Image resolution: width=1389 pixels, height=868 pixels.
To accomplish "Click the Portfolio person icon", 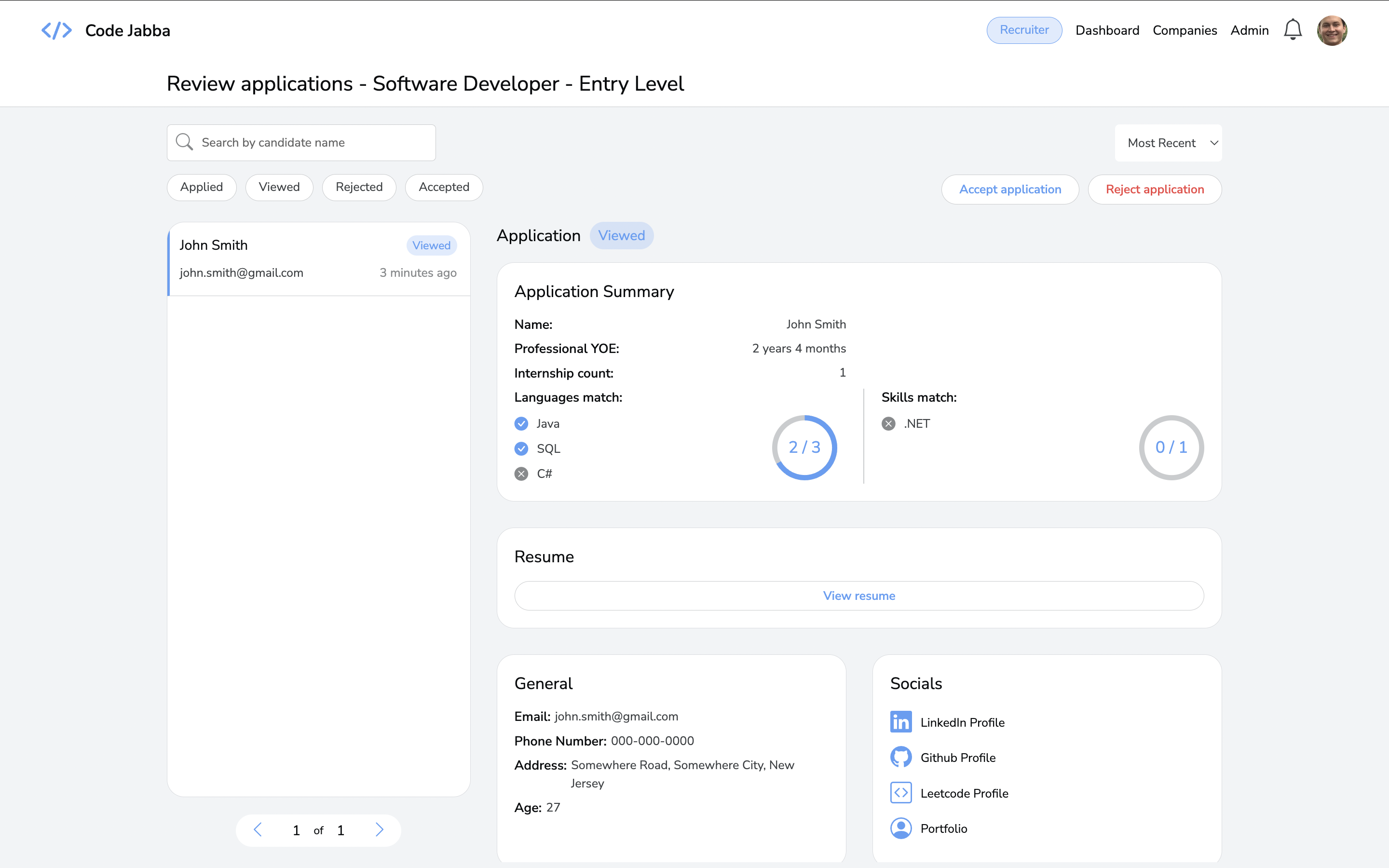I will pos(900,828).
